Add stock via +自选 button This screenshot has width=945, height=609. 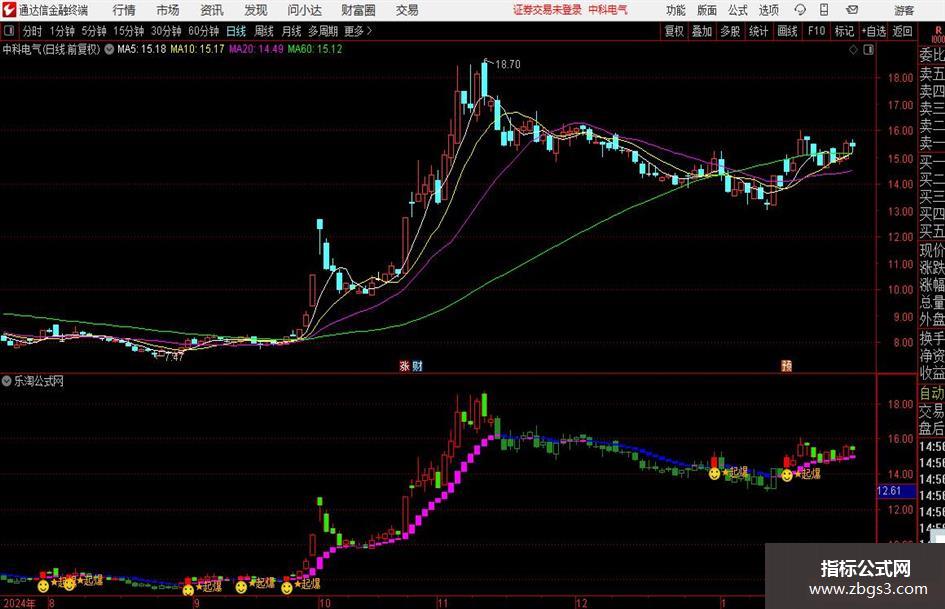click(x=874, y=31)
